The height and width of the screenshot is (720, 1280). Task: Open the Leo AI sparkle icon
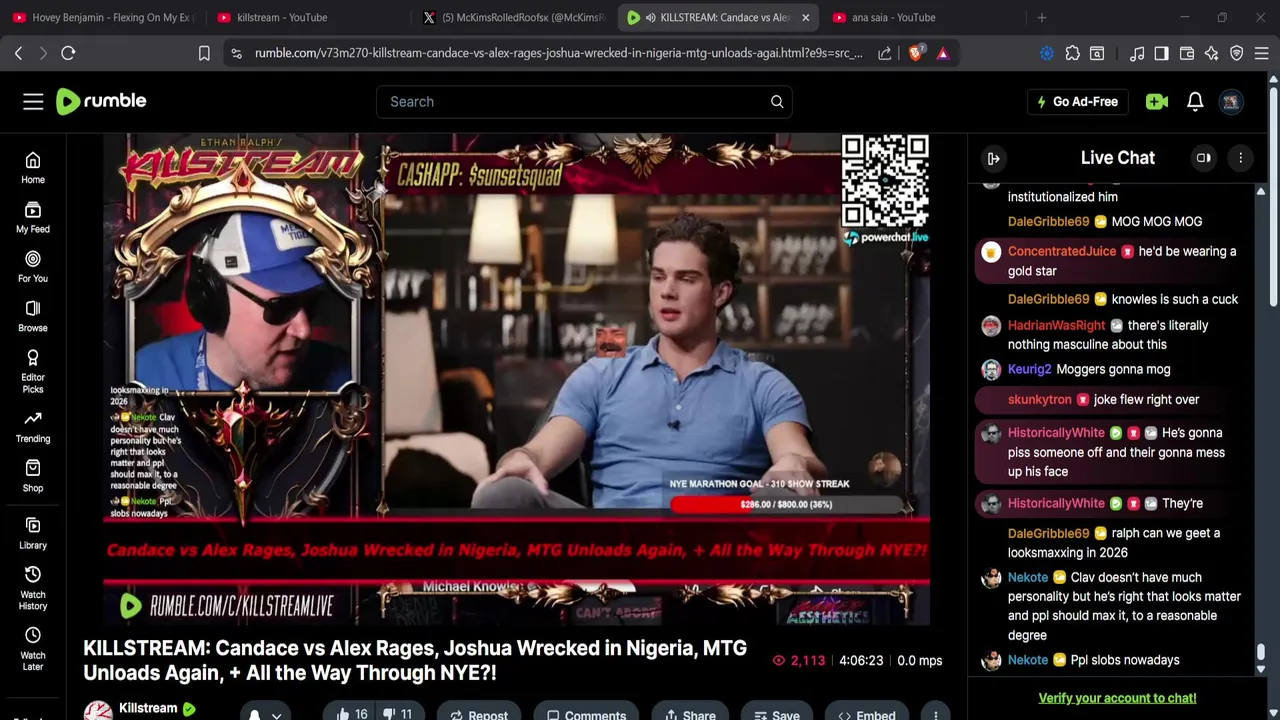(x=1212, y=53)
